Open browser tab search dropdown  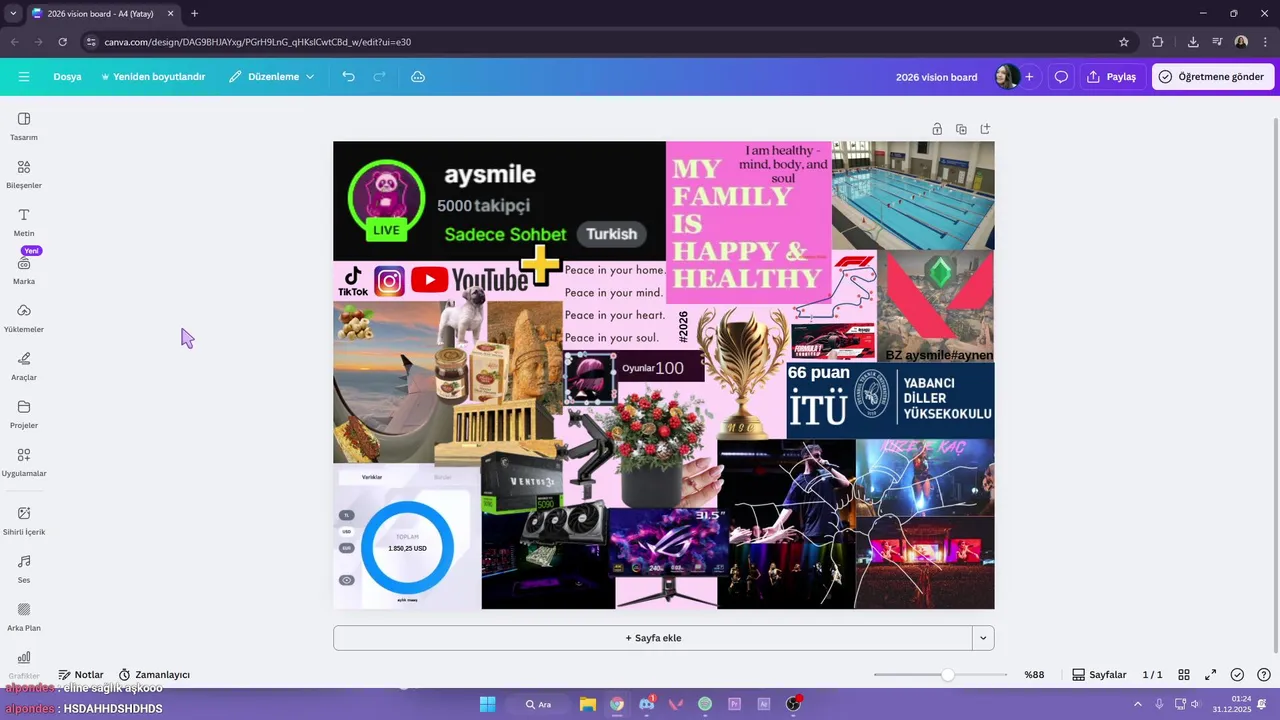click(13, 13)
